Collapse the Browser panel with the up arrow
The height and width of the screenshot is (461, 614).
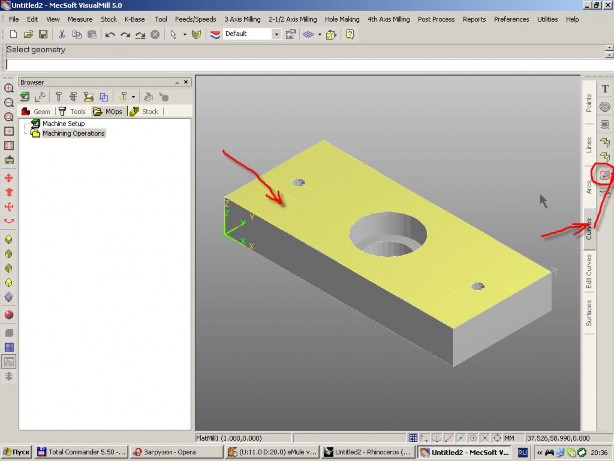click(177, 82)
